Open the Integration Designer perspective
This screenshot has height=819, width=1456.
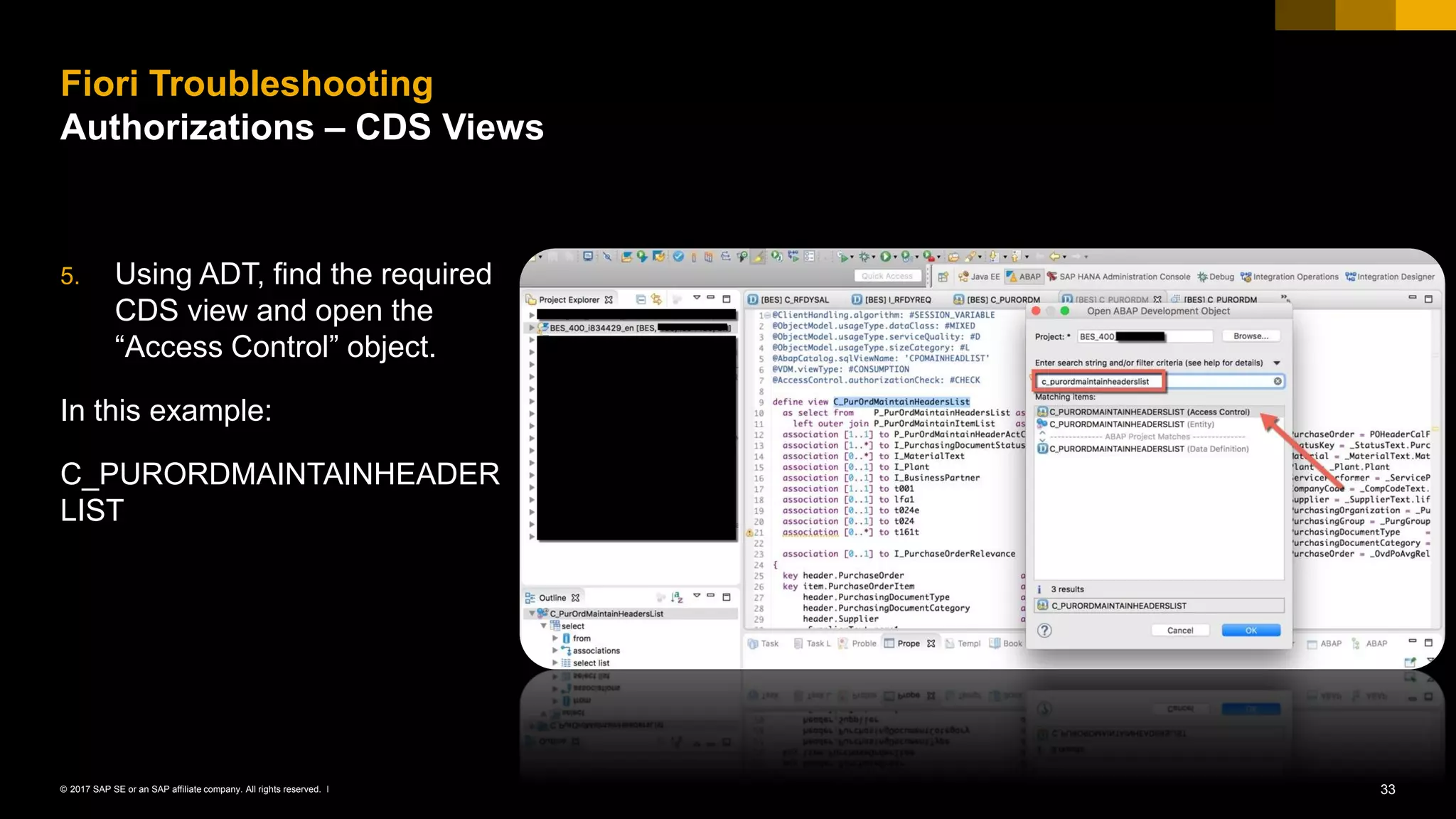[1390, 277]
